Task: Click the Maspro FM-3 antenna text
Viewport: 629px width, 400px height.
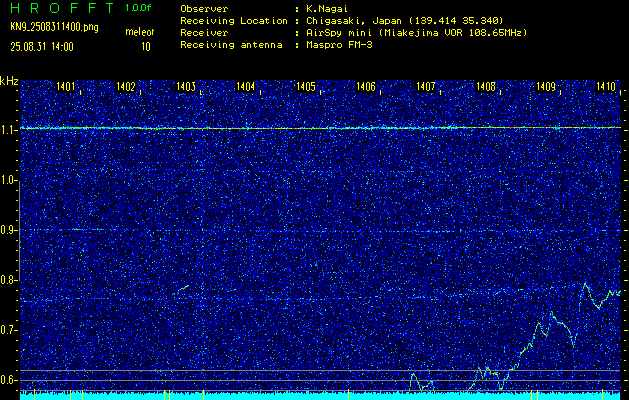Action: (x=339, y=45)
